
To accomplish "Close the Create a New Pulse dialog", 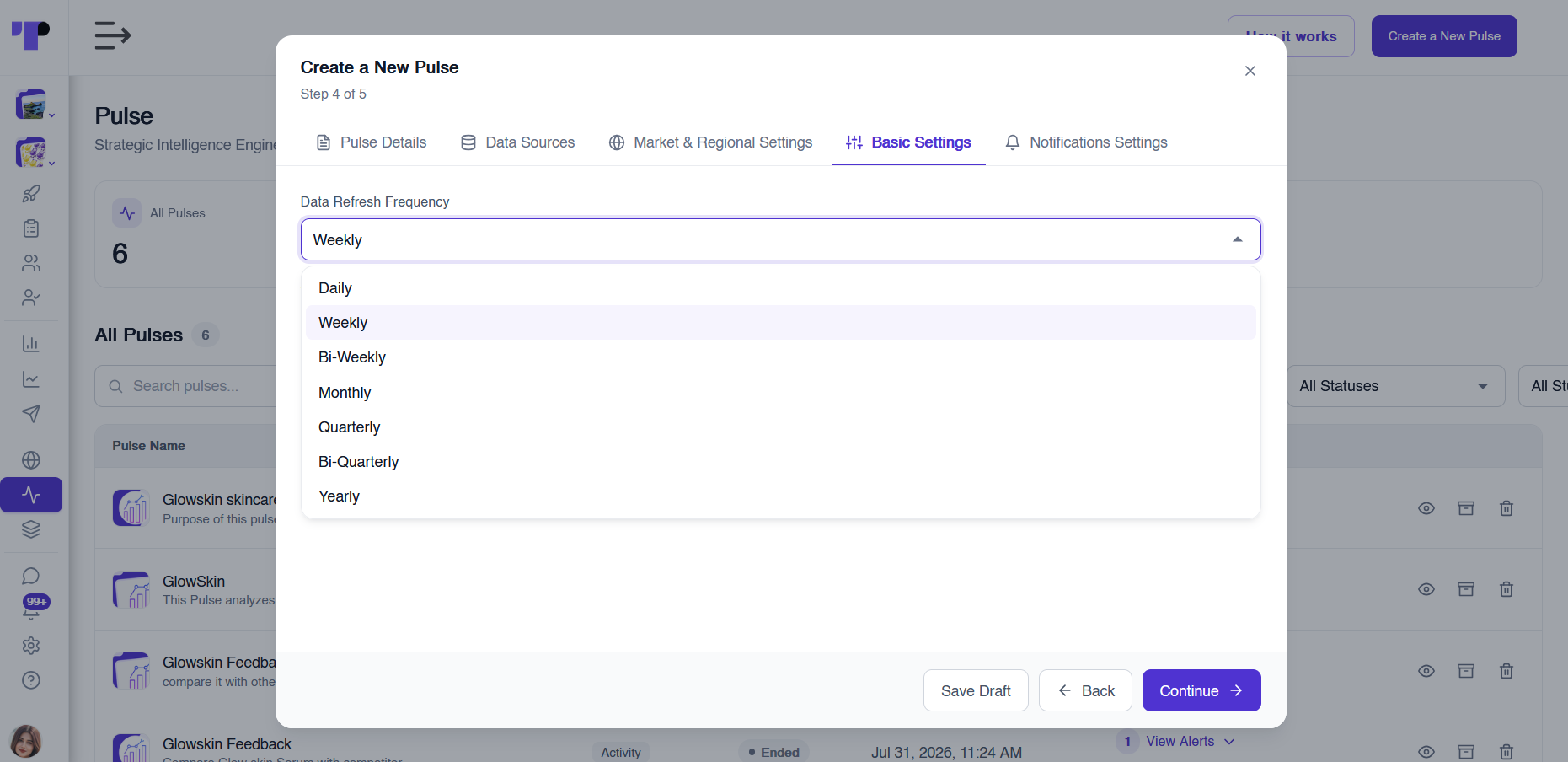I will point(1250,71).
